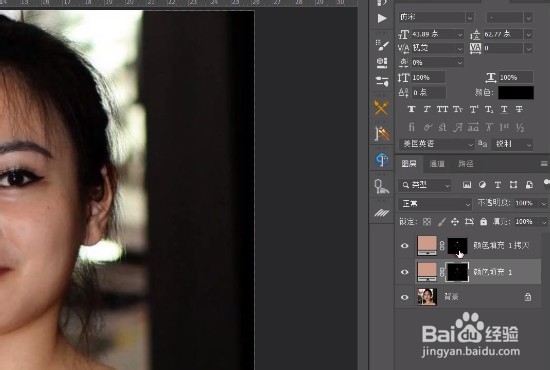Enable aa stylistic alternates icon
This screenshot has width=550, height=370.
tap(473, 127)
